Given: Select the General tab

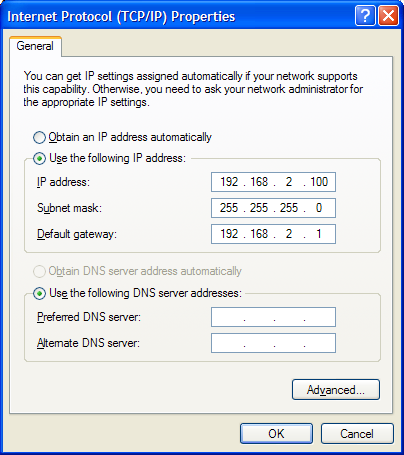Looking at the screenshot, I should click(x=35, y=46).
